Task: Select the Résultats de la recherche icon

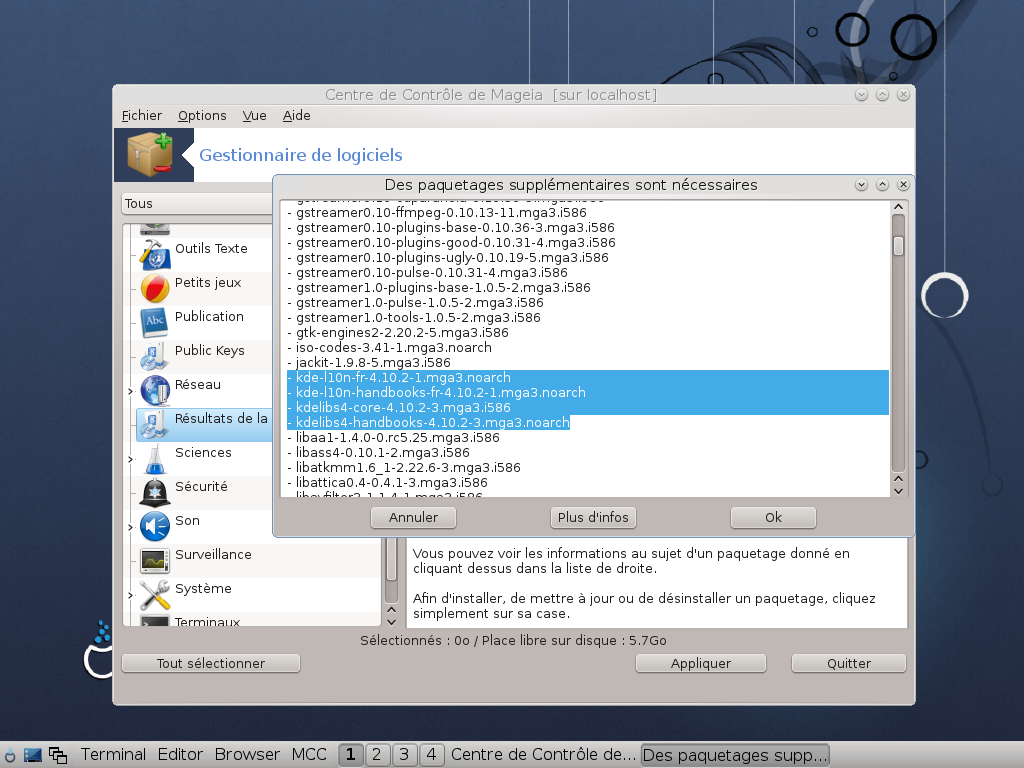Action: tap(155, 424)
